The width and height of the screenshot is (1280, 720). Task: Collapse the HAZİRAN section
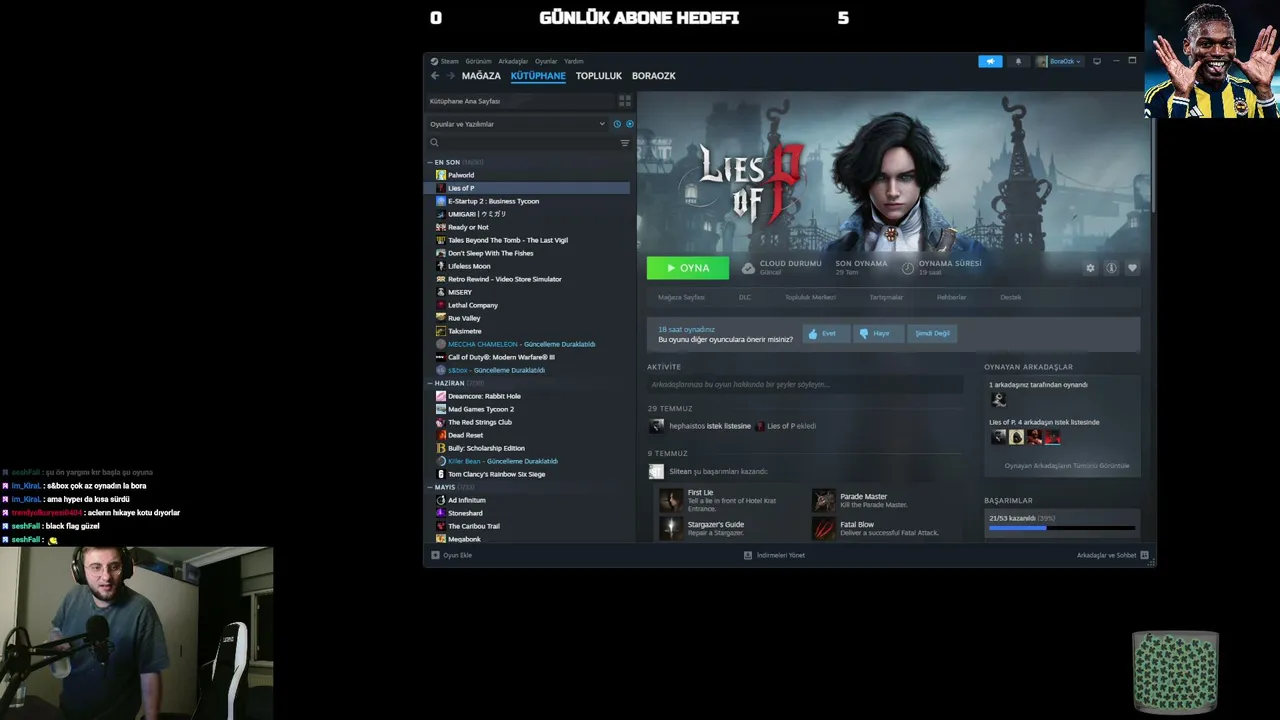pyautogui.click(x=430, y=383)
